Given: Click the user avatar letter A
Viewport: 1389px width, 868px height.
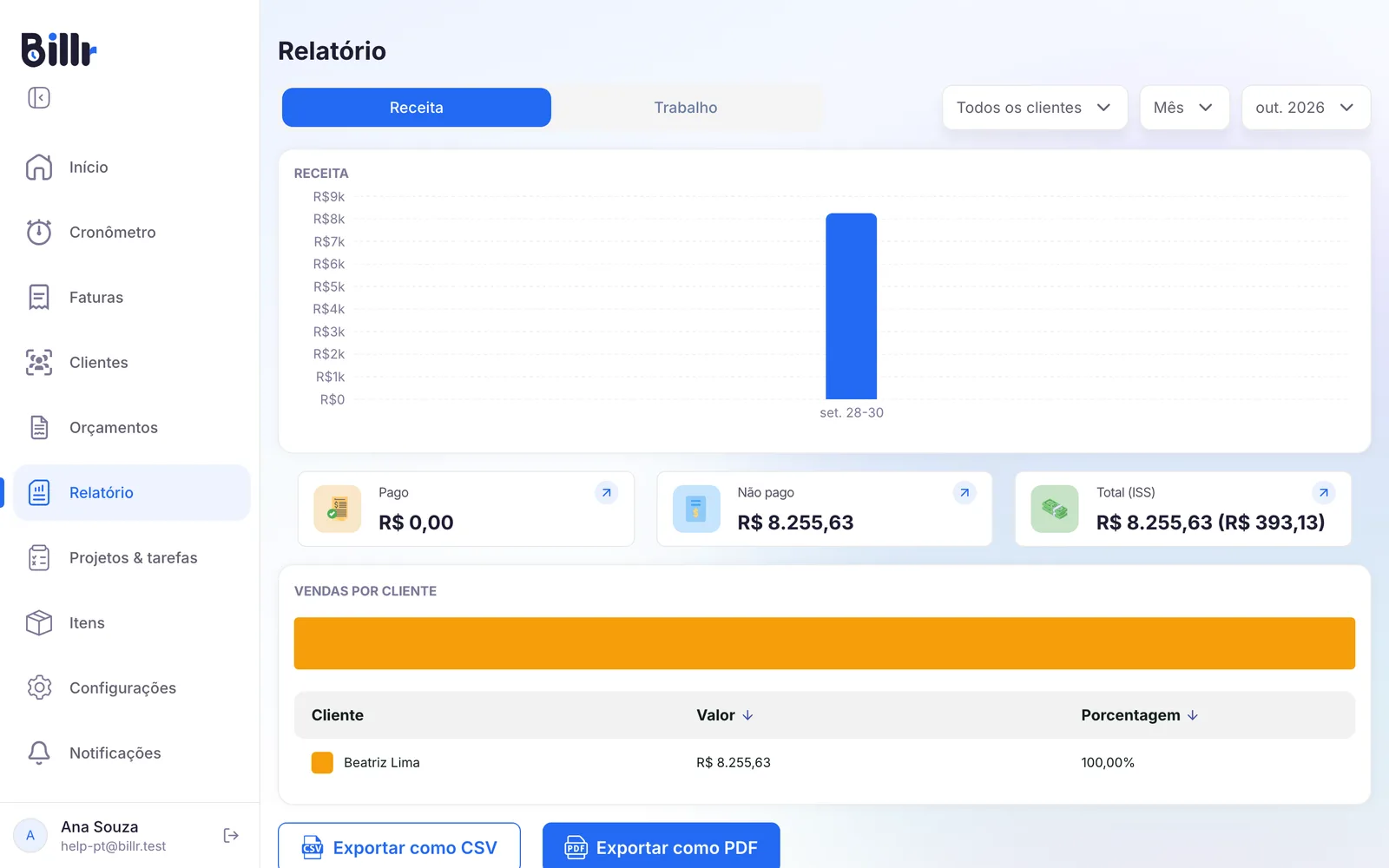Looking at the screenshot, I should [x=30, y=835].
